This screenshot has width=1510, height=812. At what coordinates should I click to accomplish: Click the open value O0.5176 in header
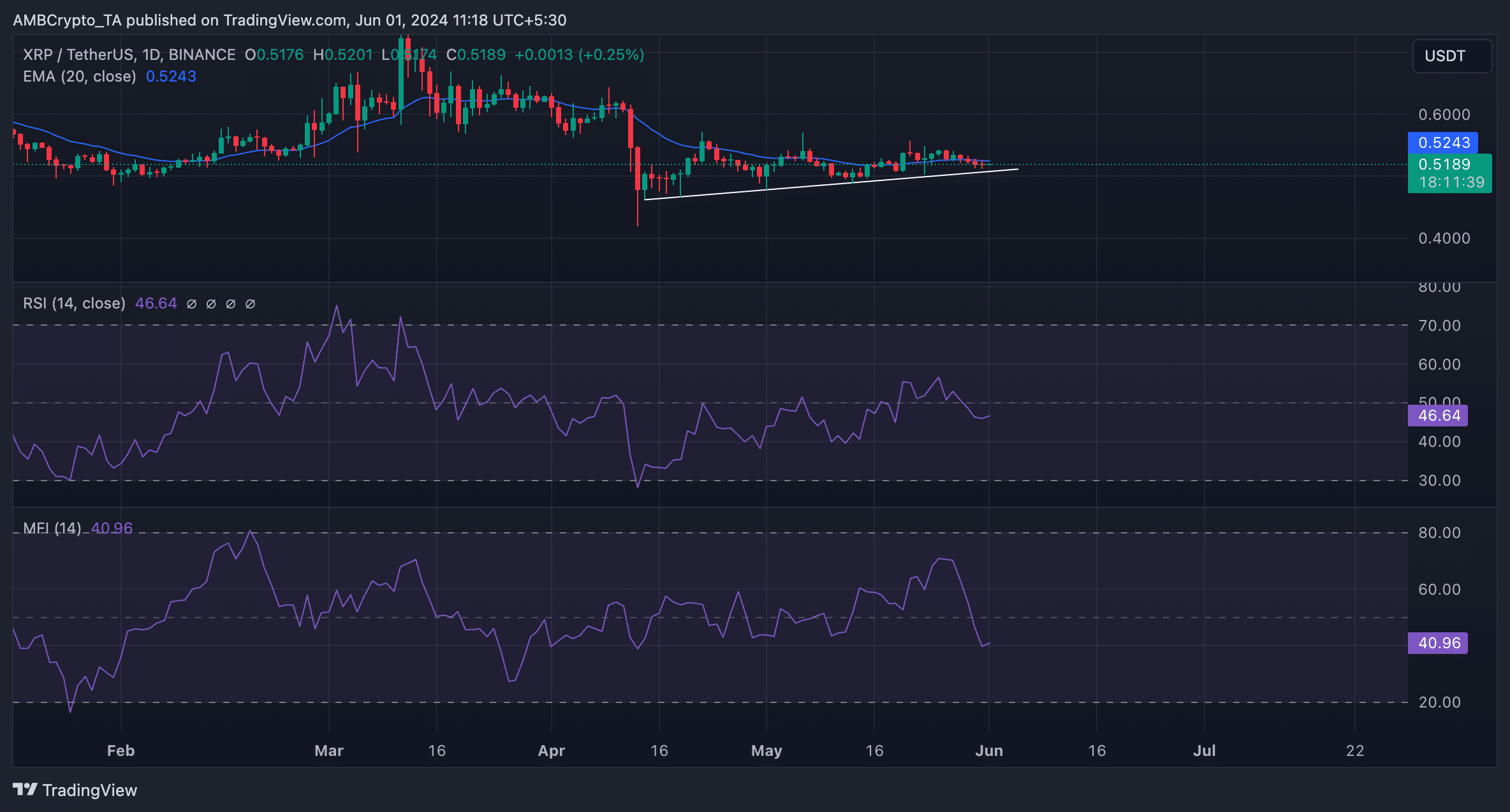click(274, 55)
